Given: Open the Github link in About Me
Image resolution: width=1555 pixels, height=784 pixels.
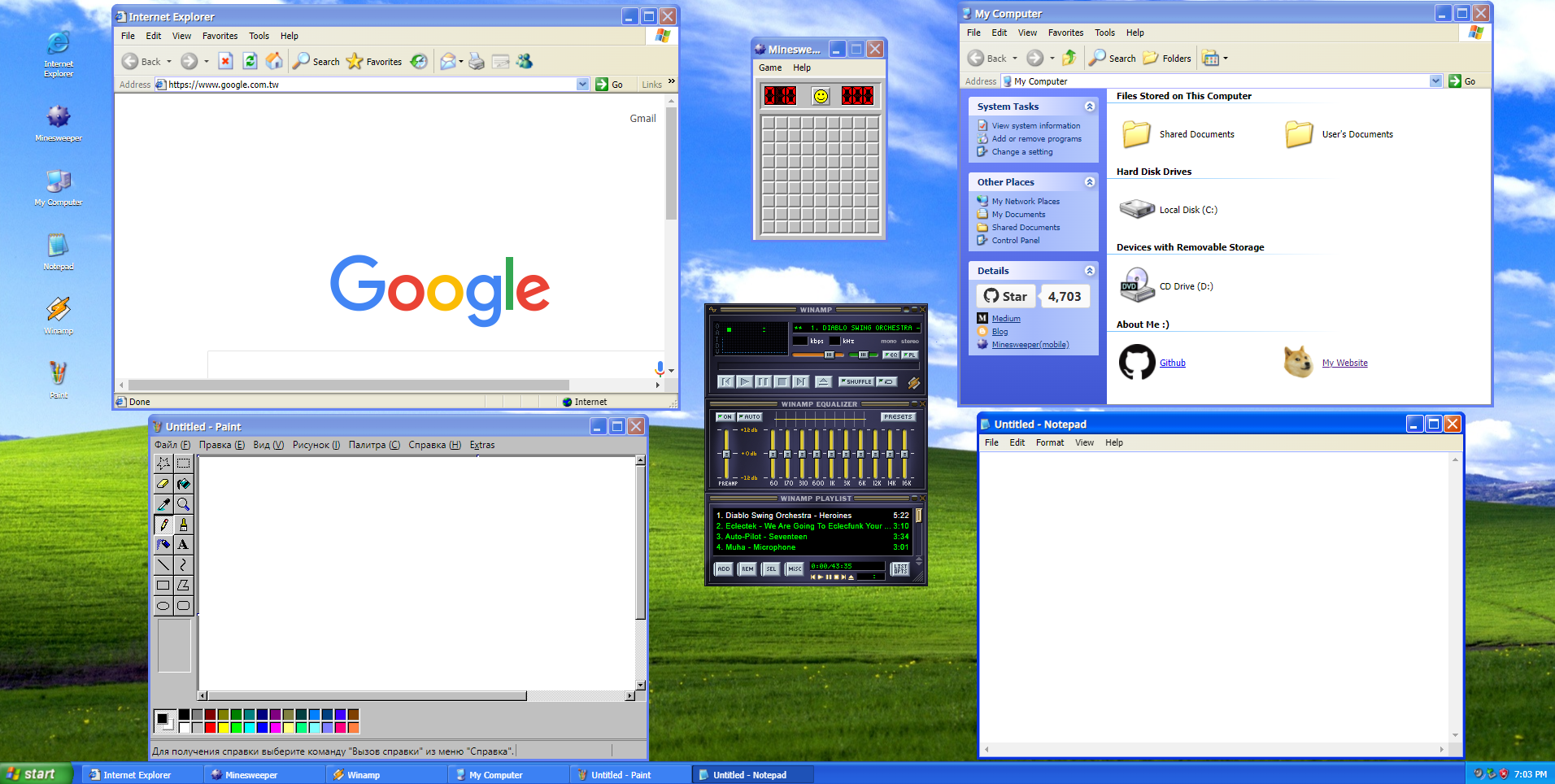Looking at the screenshot, I should tap(1172, 363).
